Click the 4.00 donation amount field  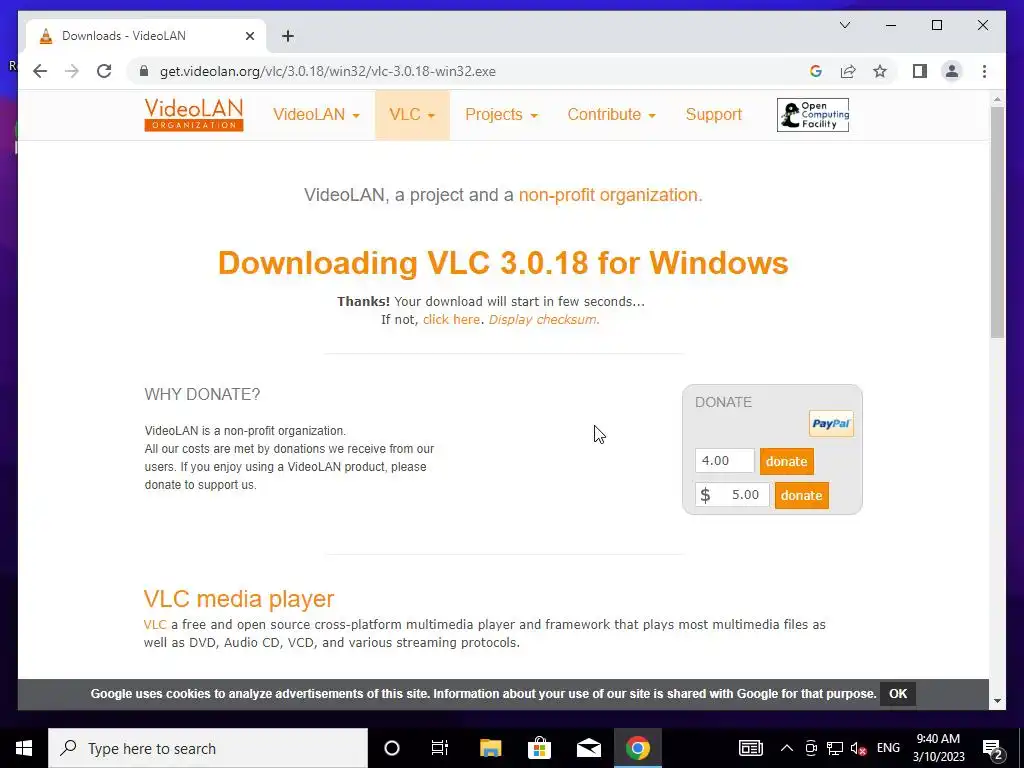pos(724,460)
